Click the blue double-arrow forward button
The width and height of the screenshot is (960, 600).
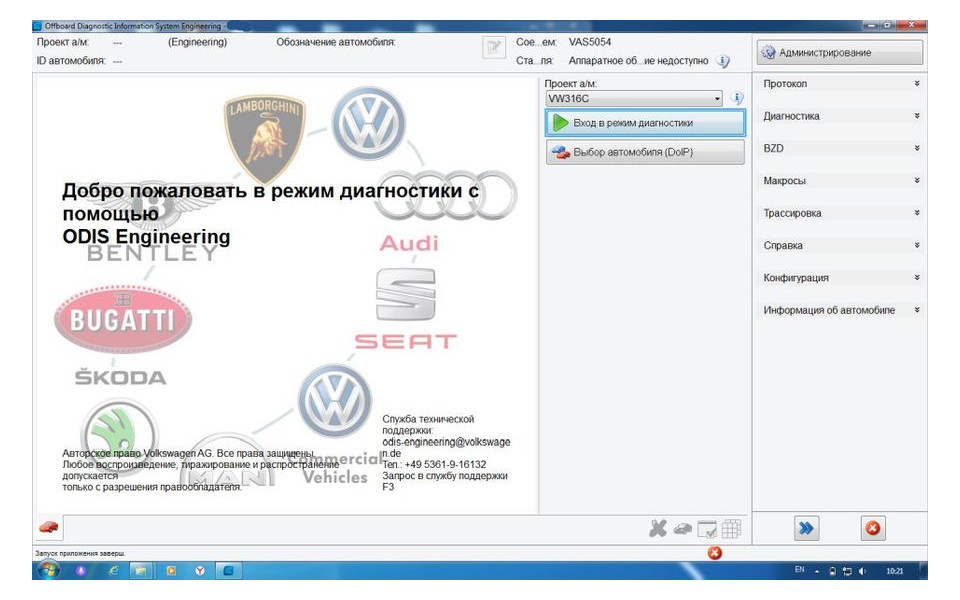coord(806,528)
